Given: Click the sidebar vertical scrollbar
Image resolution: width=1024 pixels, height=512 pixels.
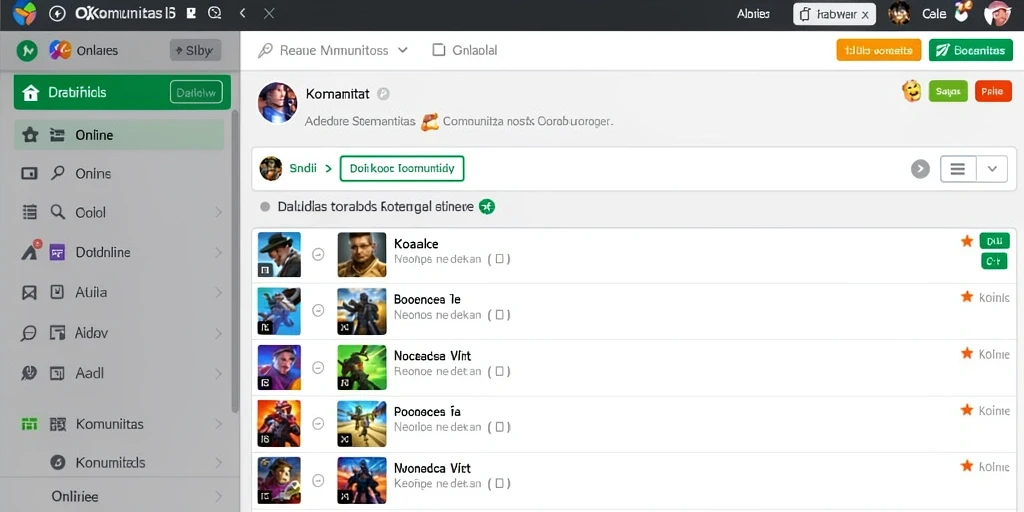Looking at the screenshot, I should [x=234, y=261].
